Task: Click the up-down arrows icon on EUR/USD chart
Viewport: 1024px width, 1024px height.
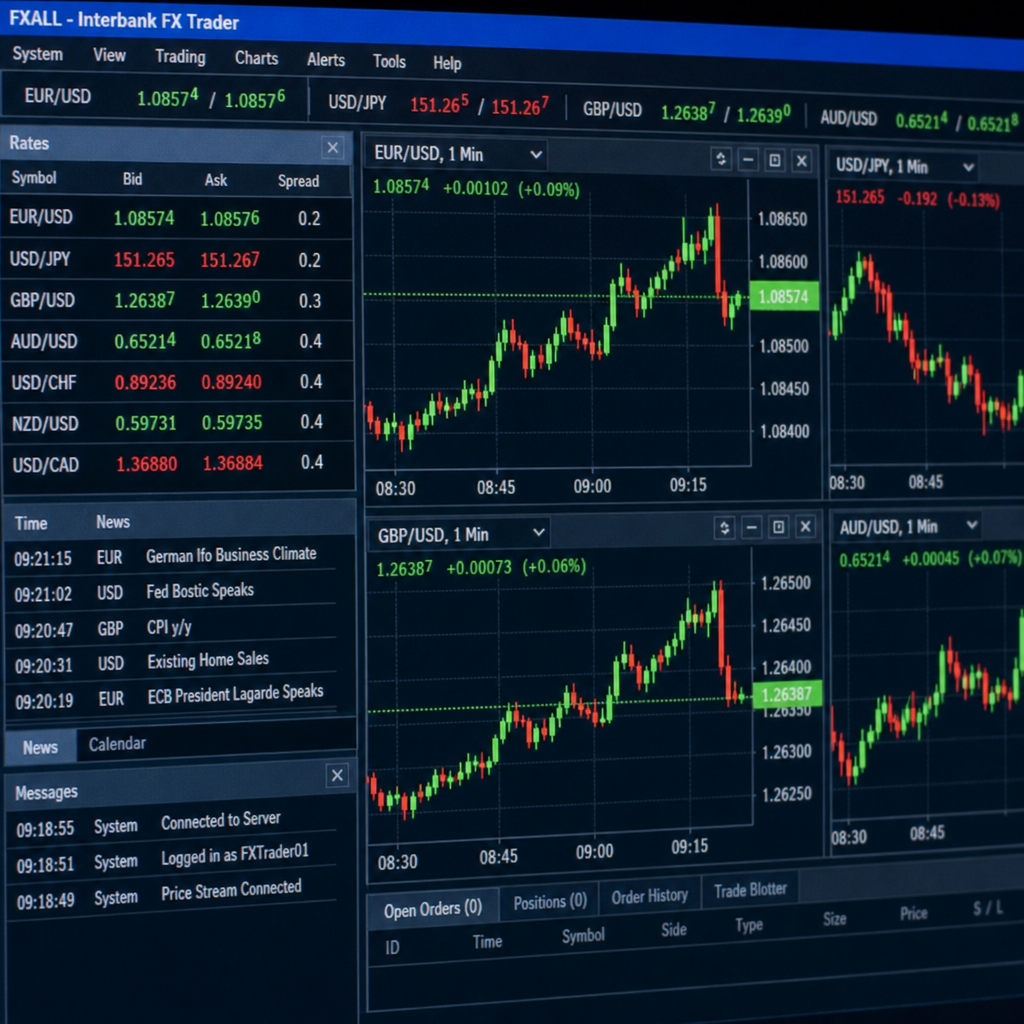Action: tap(721, 159)
